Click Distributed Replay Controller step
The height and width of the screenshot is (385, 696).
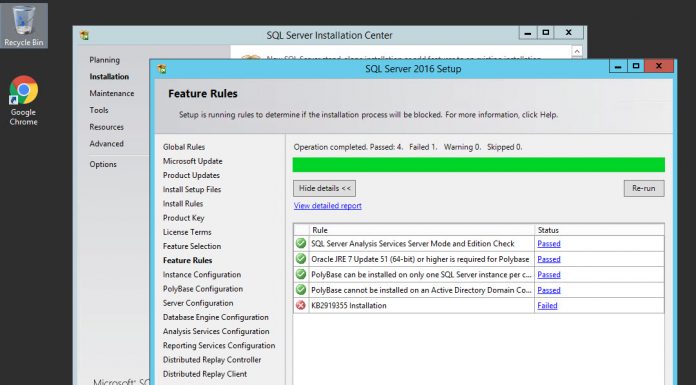[x=212, y=360]
